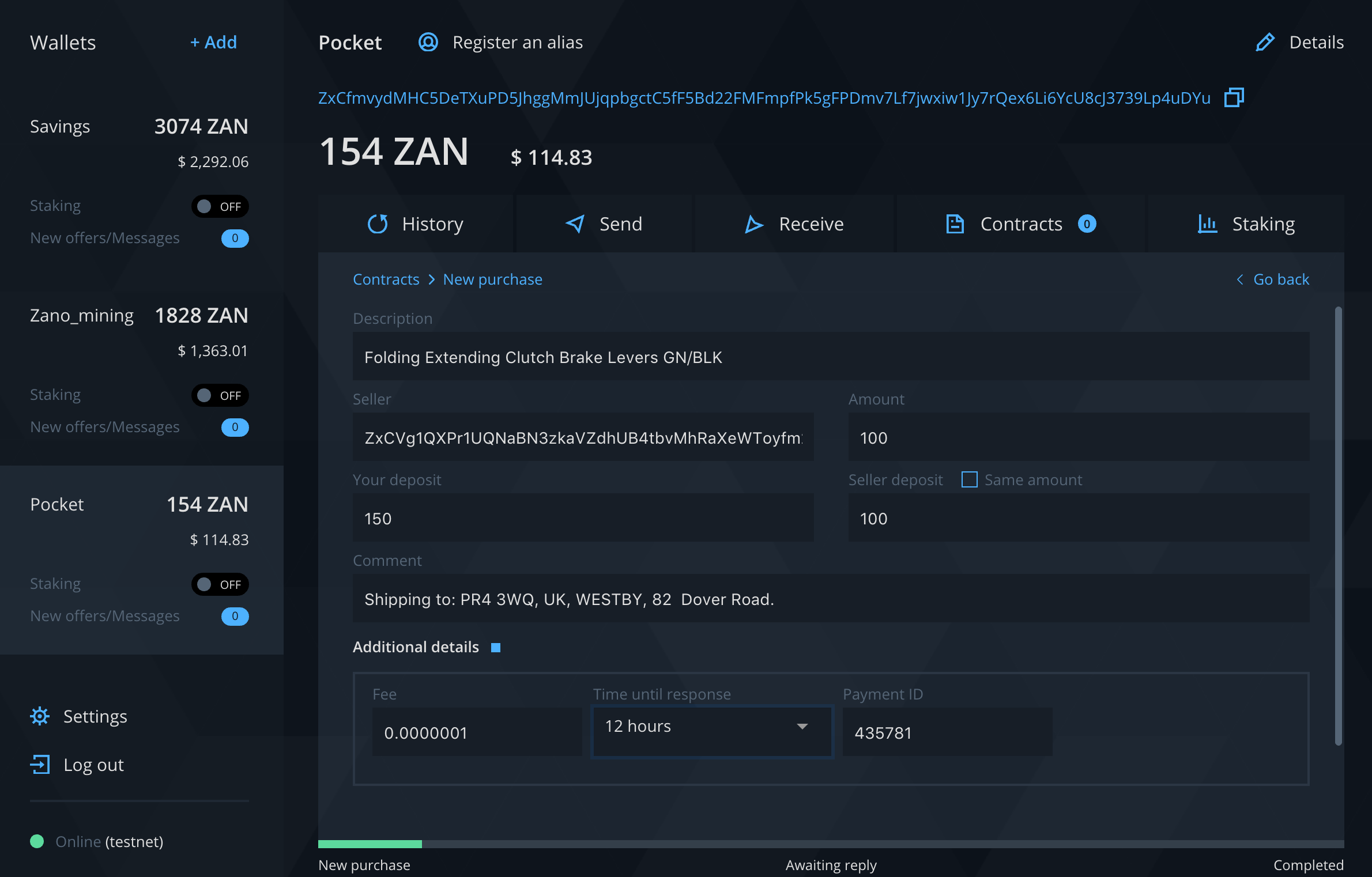Collapse the Additional details section
Image resolution: width=1372 pixels, height=877 pixels.
(495, 648)
